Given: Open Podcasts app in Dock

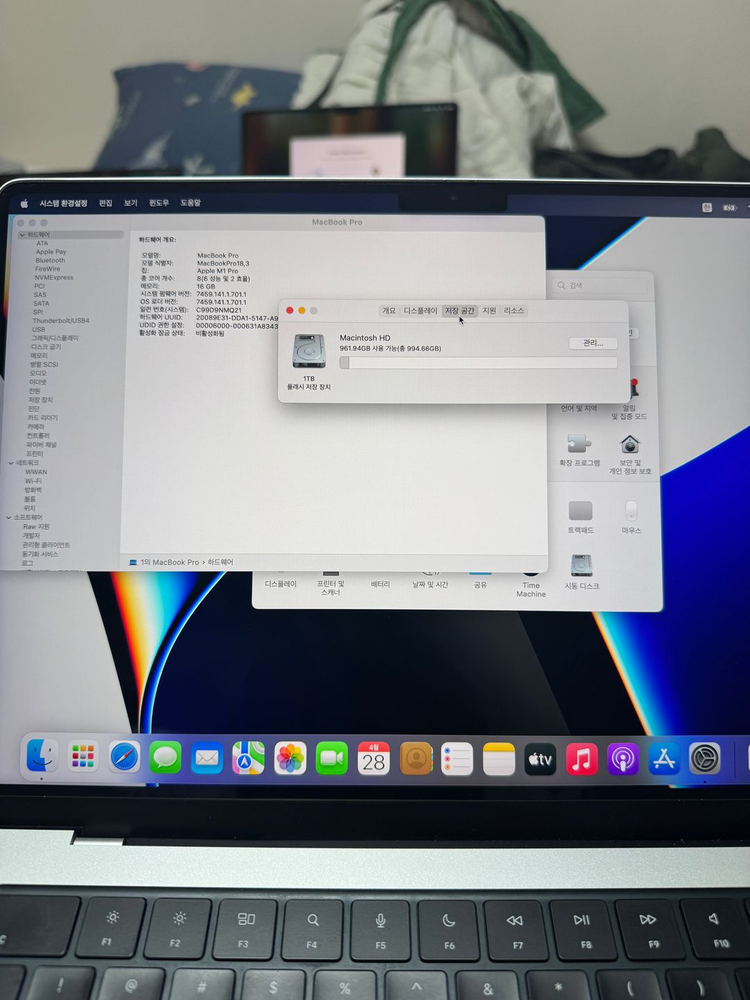Looking at the screenshot, I should (622, 759).
